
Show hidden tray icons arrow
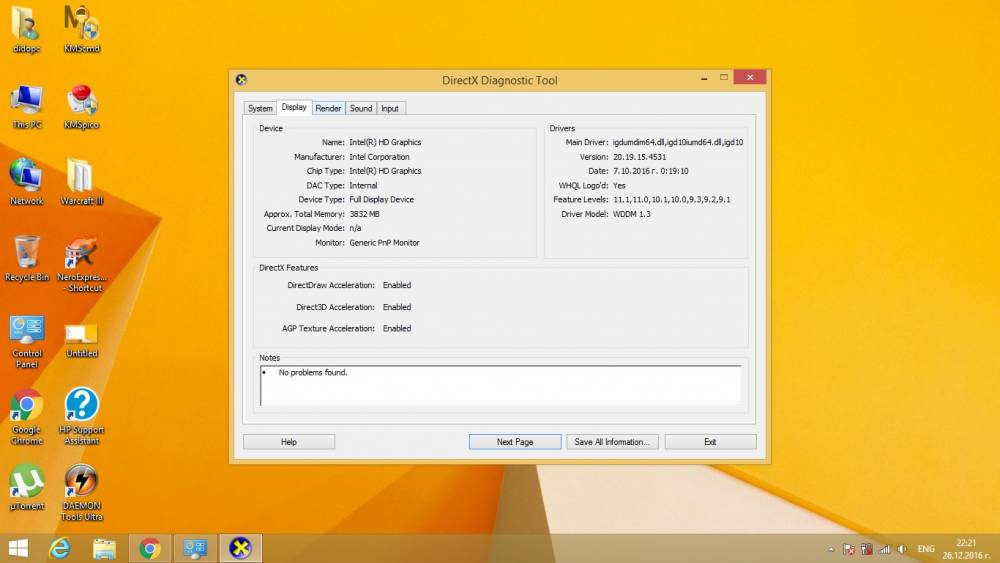point(831,549)
